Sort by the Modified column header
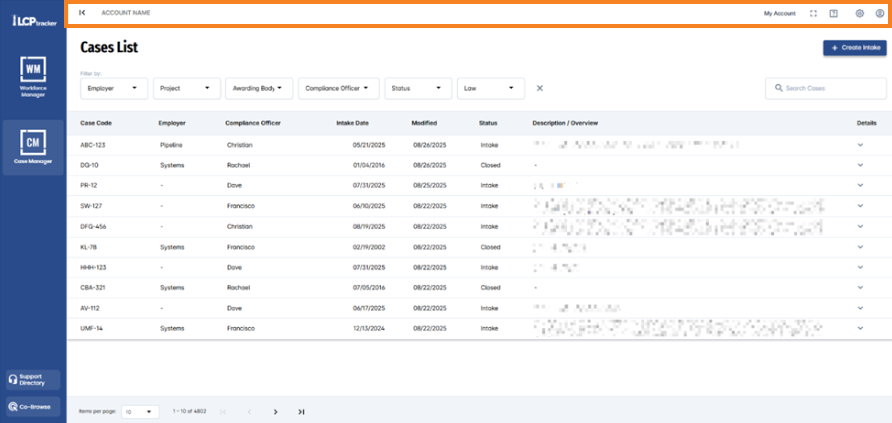 (424, 123)
